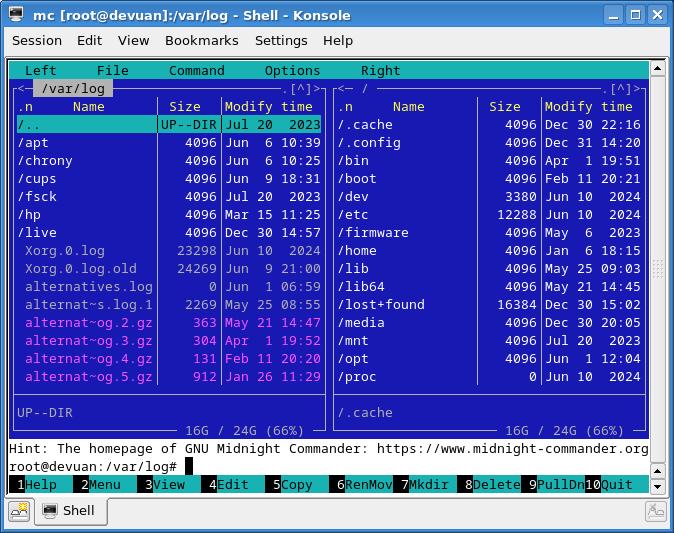Click the left panel history dropdown [^]
This screenshot has height=533, width=674.
tap(300, 89)
